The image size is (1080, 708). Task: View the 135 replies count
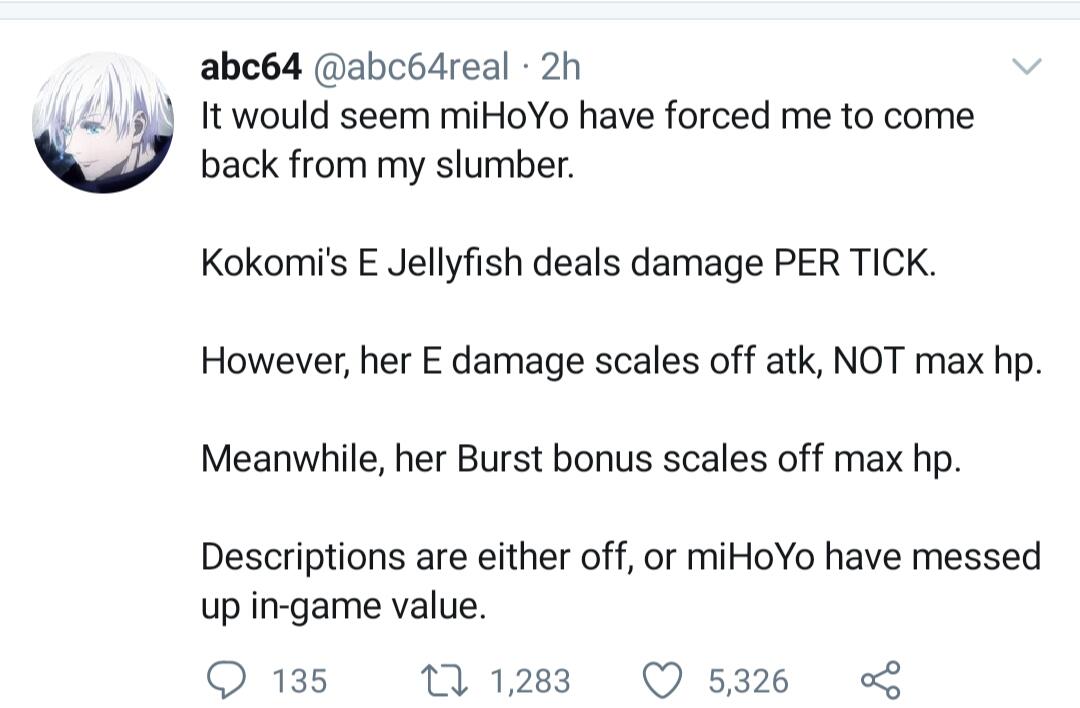point(300,681)
